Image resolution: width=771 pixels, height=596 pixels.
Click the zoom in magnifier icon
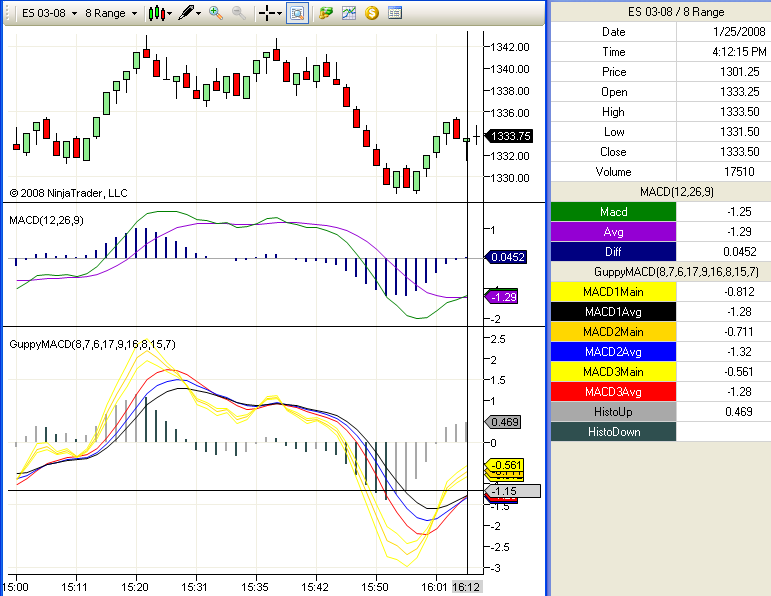(215, 13)
